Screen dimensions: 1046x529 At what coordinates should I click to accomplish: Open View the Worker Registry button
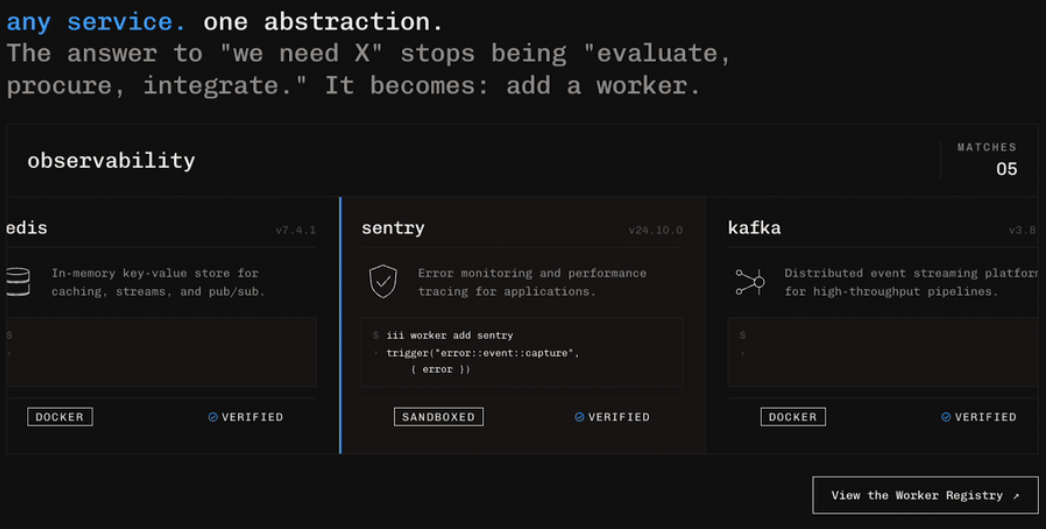[x=925, y=495]
